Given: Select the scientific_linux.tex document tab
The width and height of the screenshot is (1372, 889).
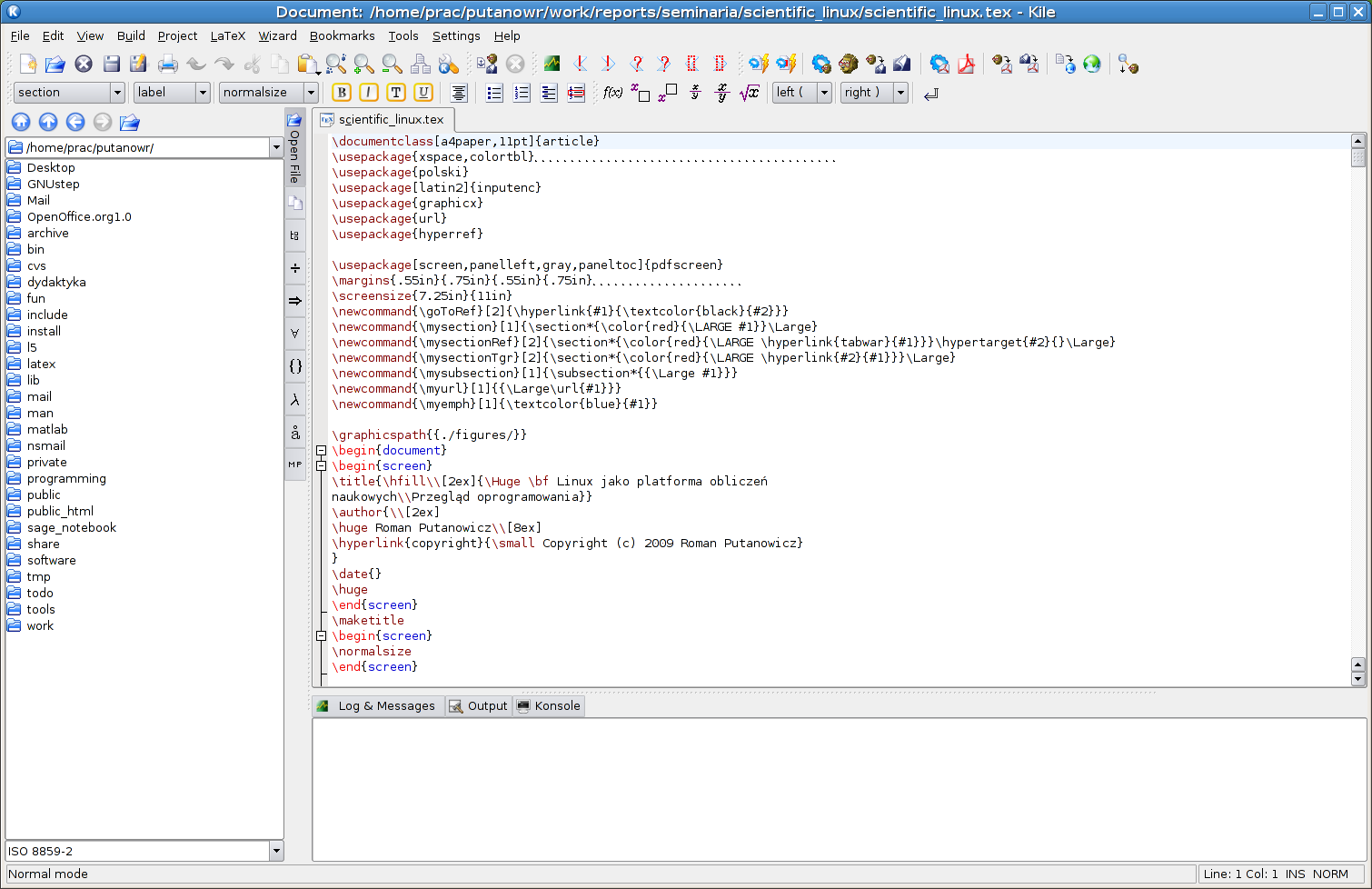Looking at the screenshot, I should [x=383, y=119].
